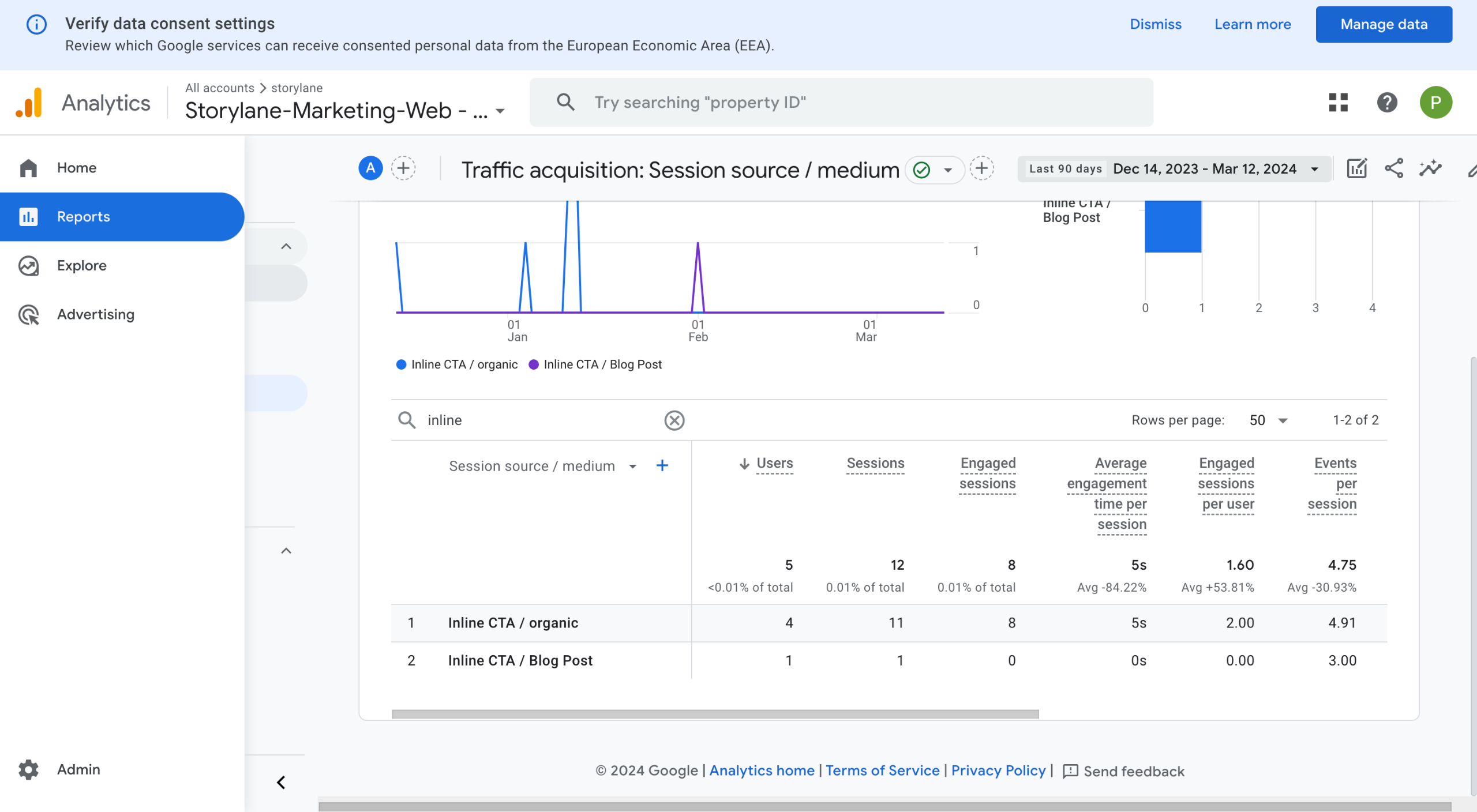Open Explore in sidebar

click(122, 266)
